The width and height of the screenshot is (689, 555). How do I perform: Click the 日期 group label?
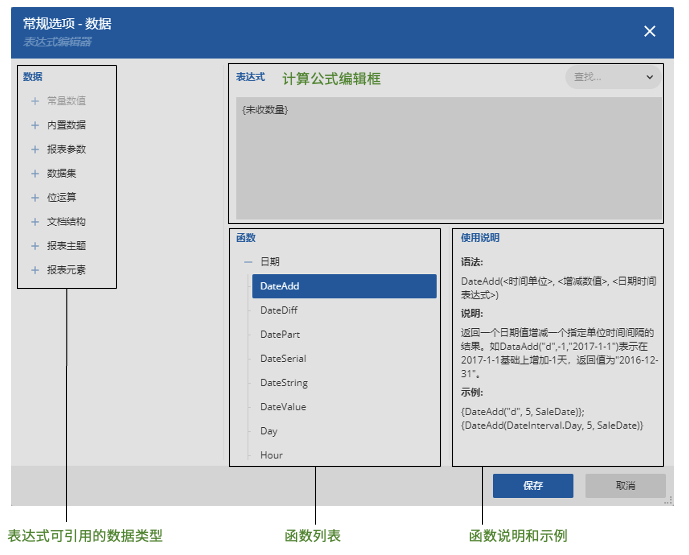click(x=270, y=262)
